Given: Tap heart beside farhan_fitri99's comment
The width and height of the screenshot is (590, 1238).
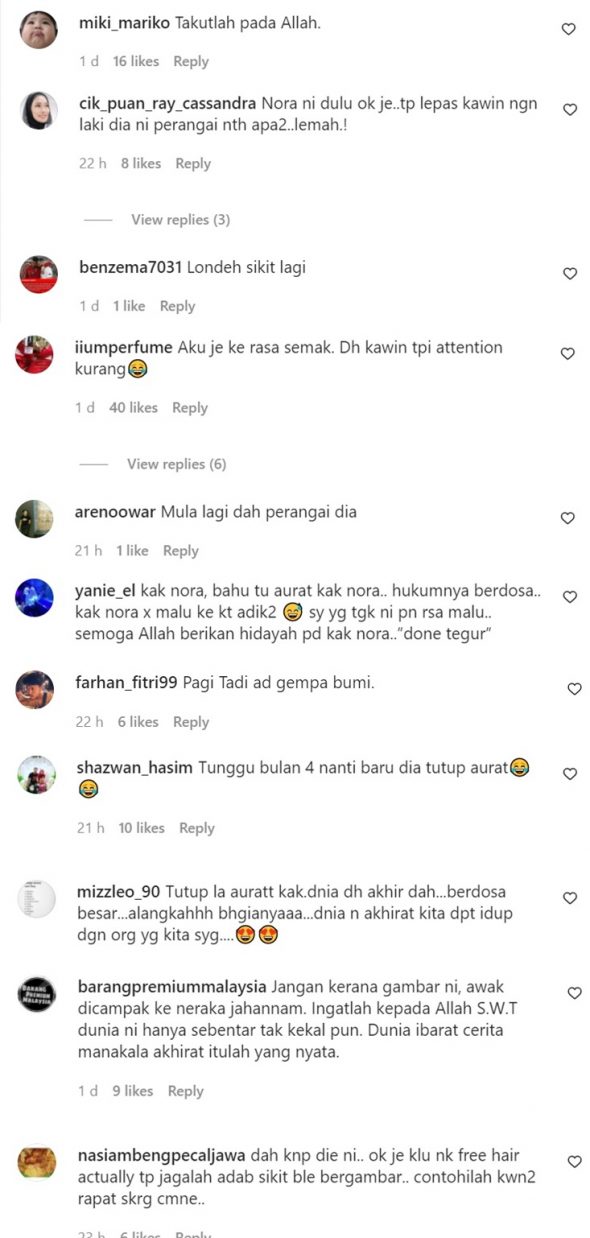Looking at the screenshot, I should pos(574,689).
